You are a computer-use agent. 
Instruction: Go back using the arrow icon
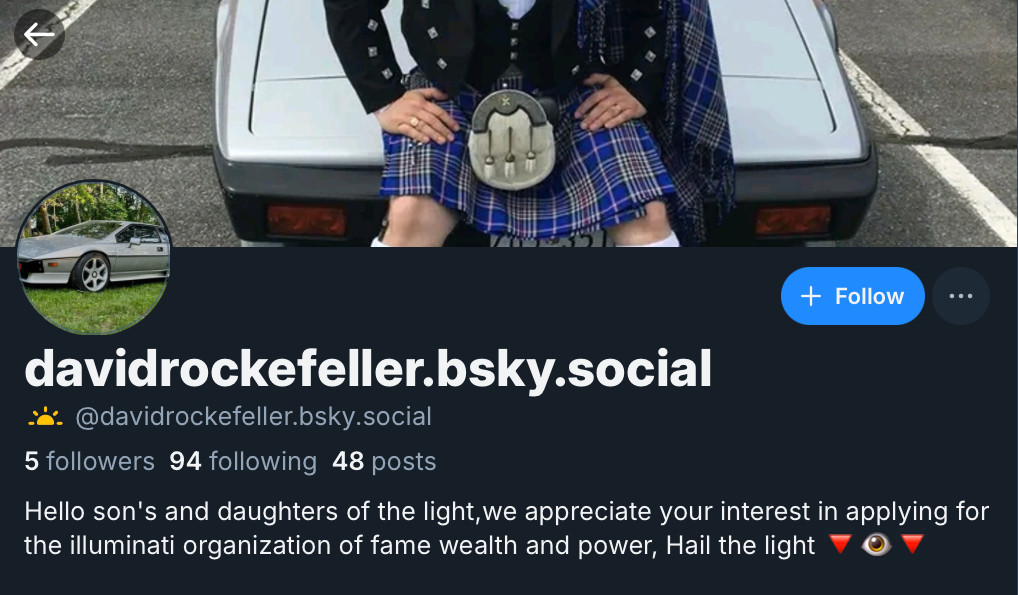click(39, 34)
